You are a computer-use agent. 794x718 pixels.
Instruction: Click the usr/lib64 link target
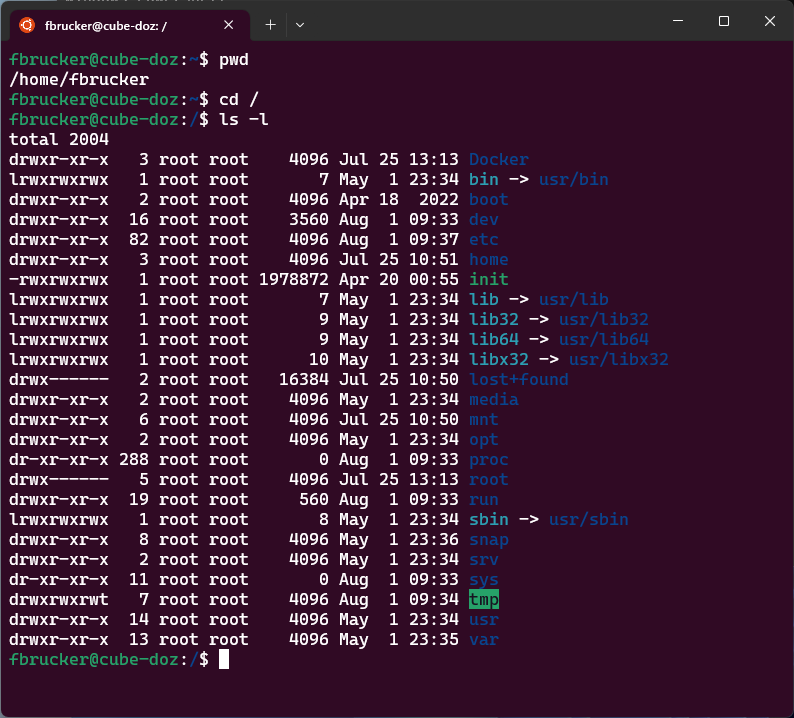(604, 339)
